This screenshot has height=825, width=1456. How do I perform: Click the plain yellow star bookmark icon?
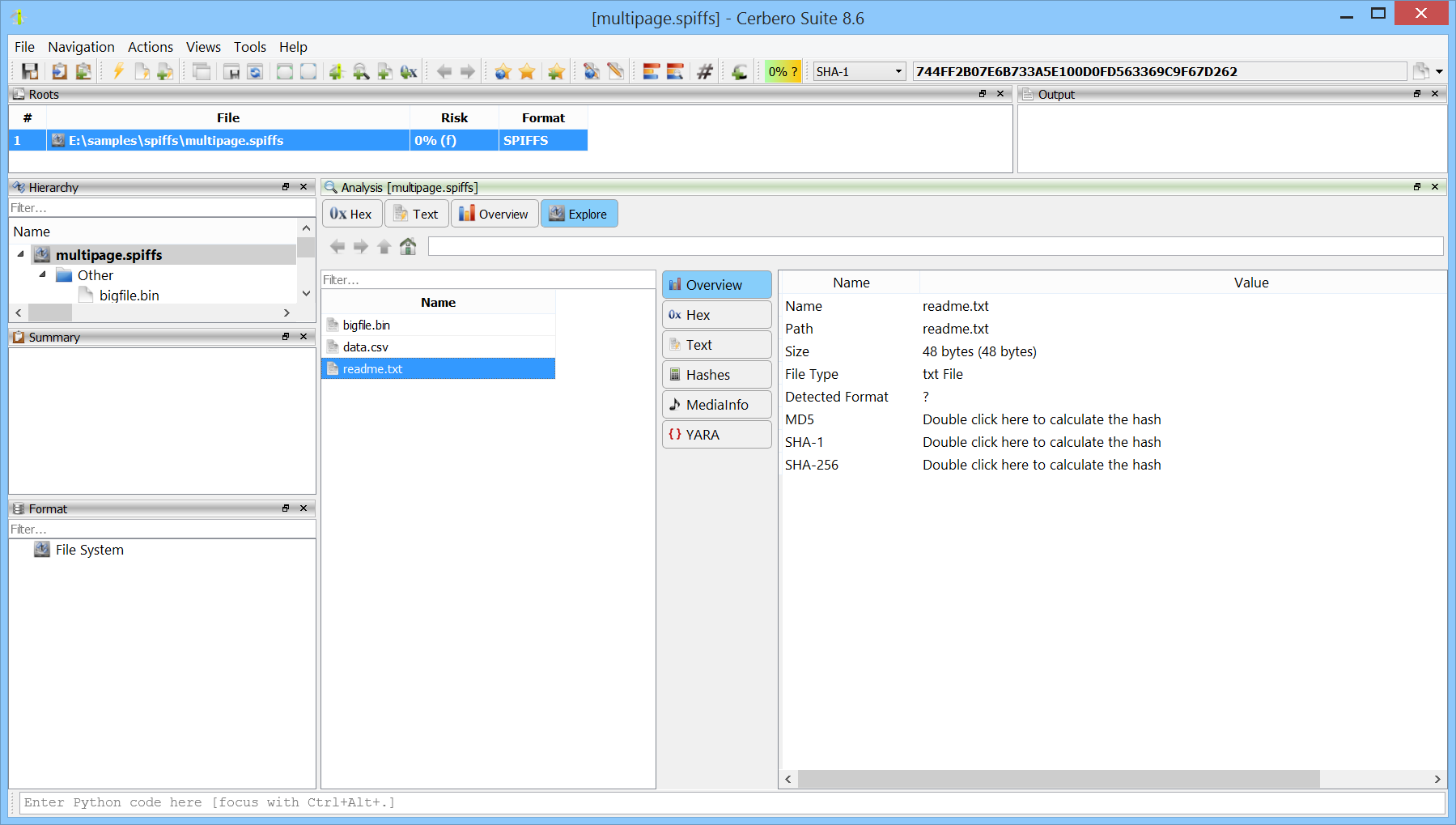(x=527, y=71)
